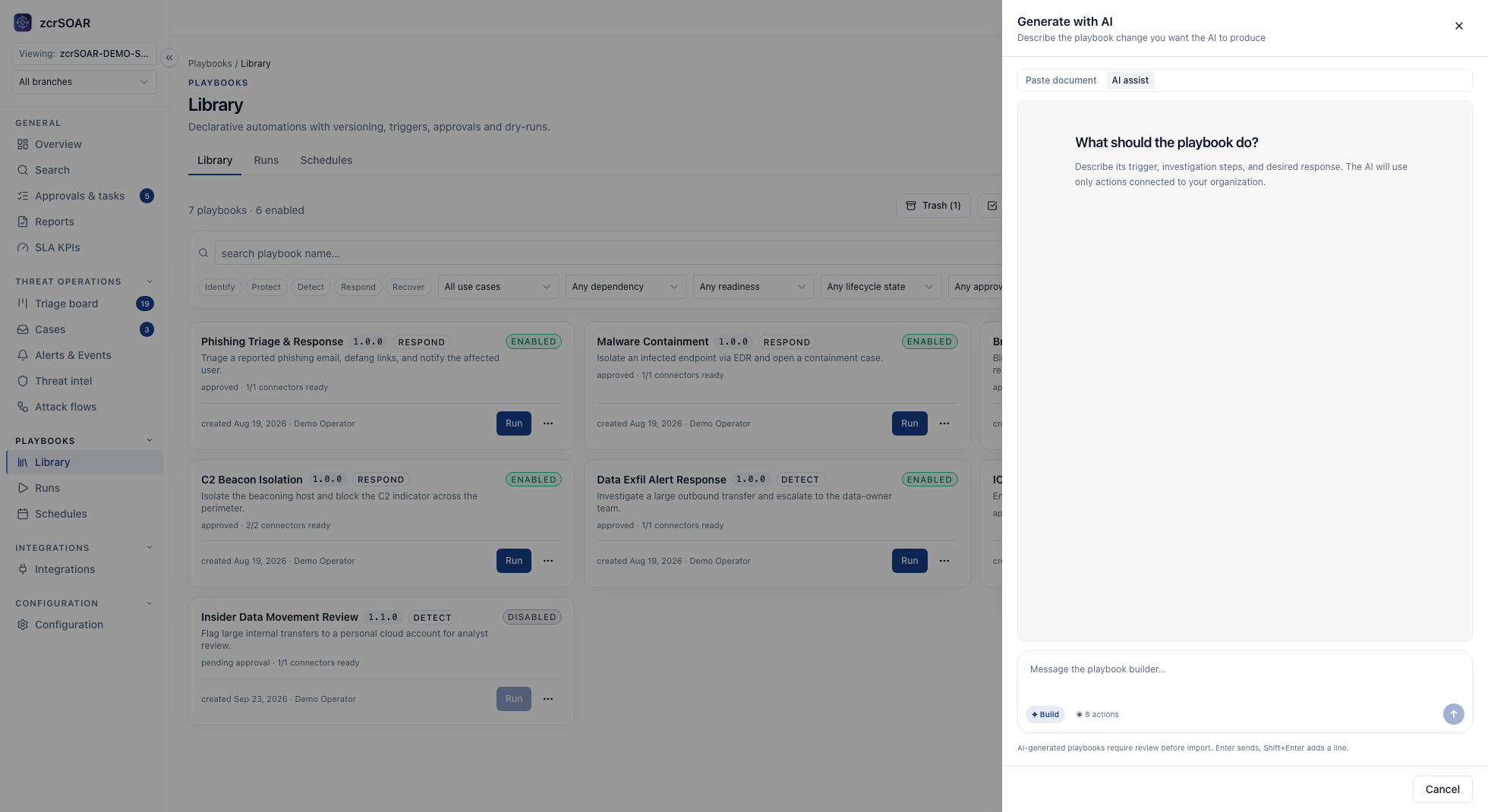Switch to the Paste document tab

click(x=1061, y=80)
